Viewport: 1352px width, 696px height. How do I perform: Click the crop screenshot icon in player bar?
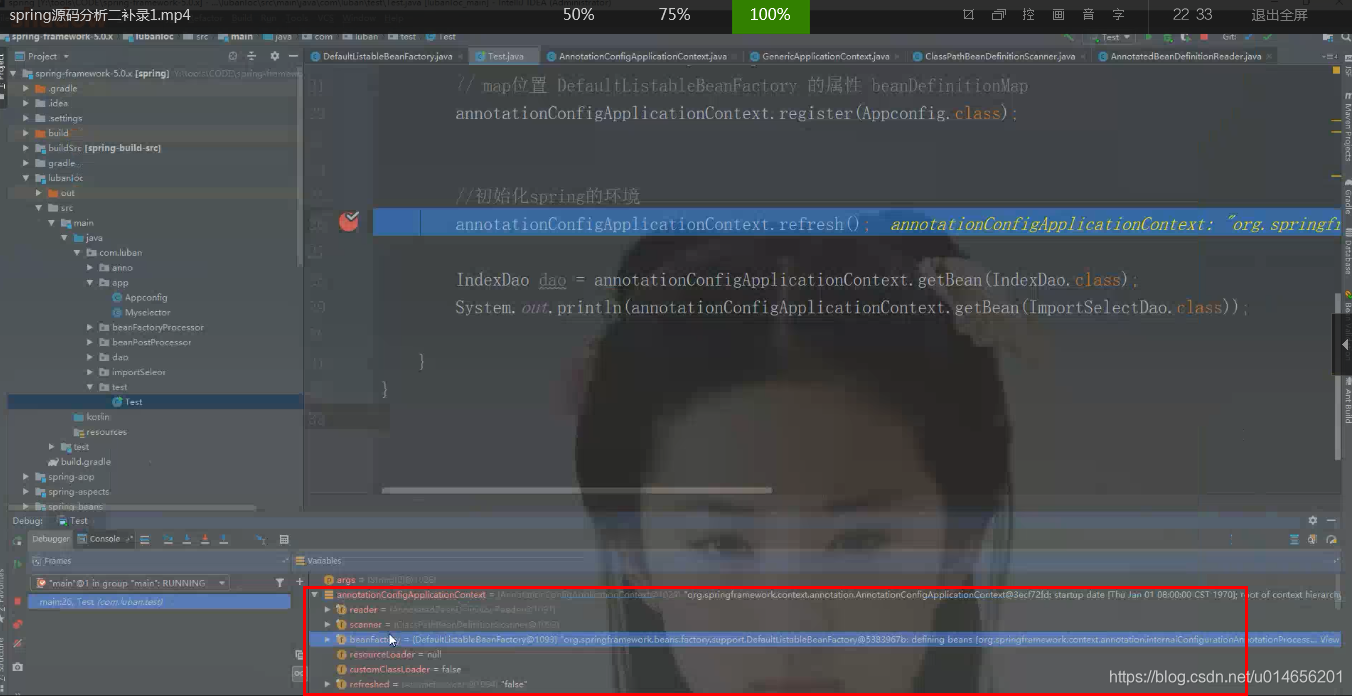coord(968,15)
